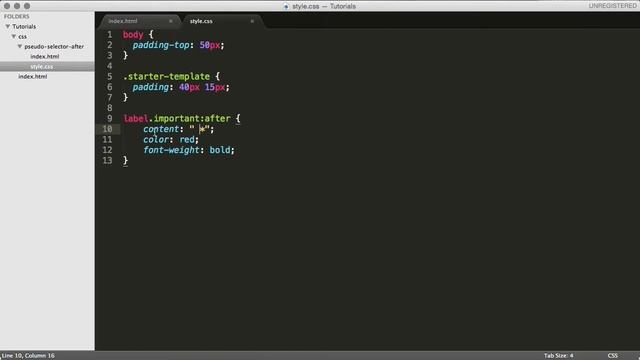The height and width of the screenshot is (360, 640).
Task: Click '.important:after' in the selector
Action: tap(189, 118)
